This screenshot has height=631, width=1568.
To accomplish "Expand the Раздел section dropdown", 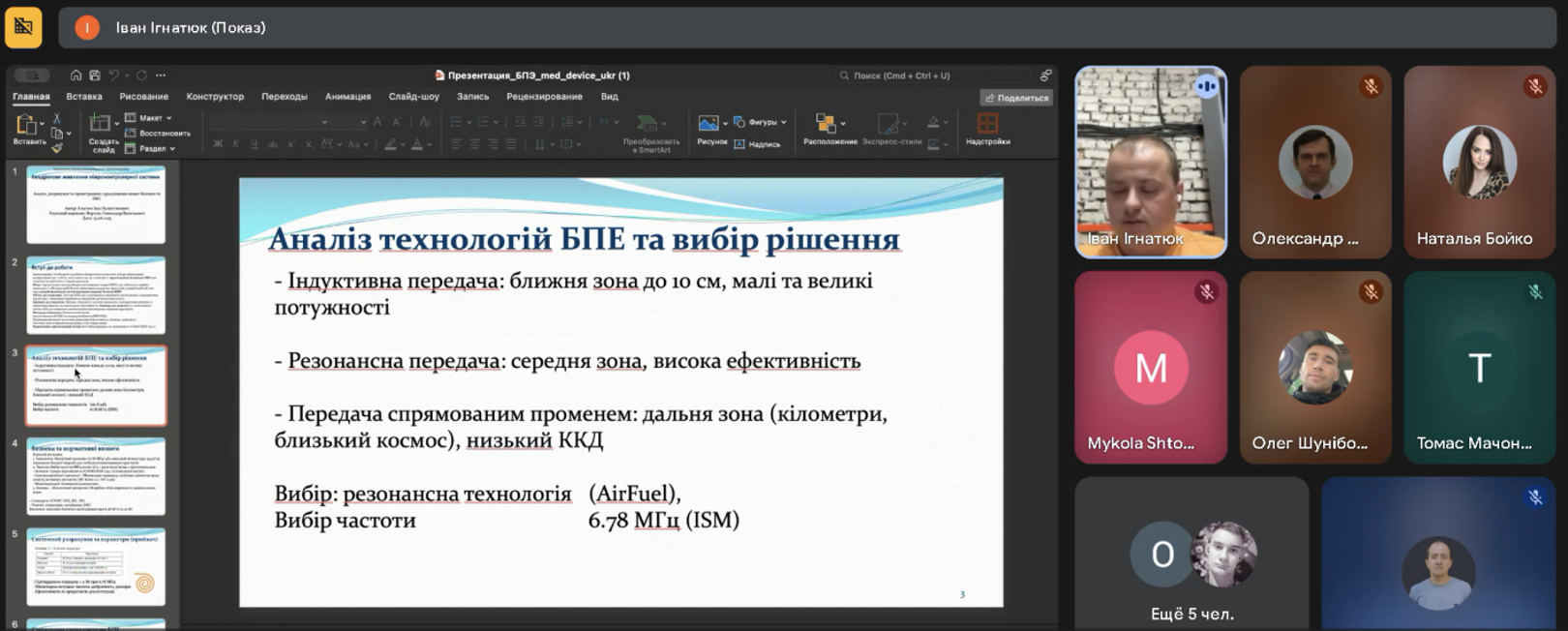I will click(x=152, y=149).
